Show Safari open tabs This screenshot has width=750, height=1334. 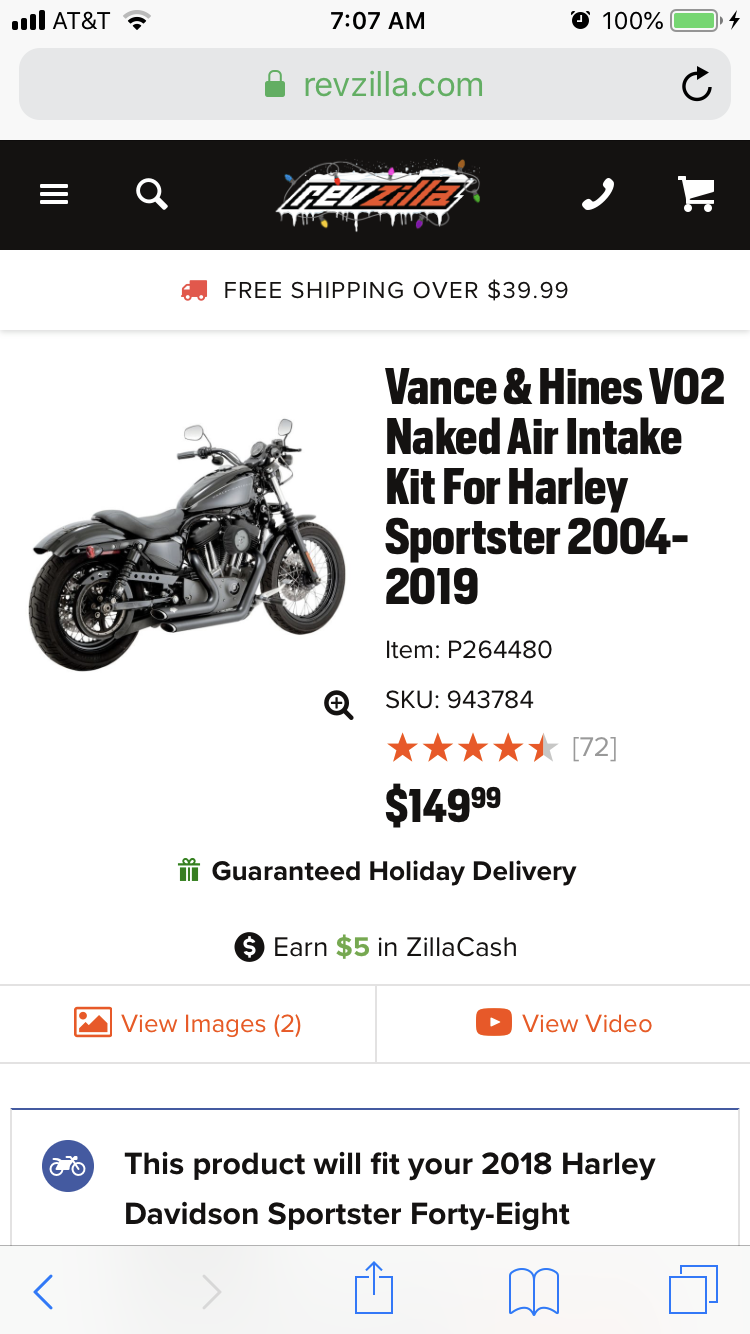692,1290
